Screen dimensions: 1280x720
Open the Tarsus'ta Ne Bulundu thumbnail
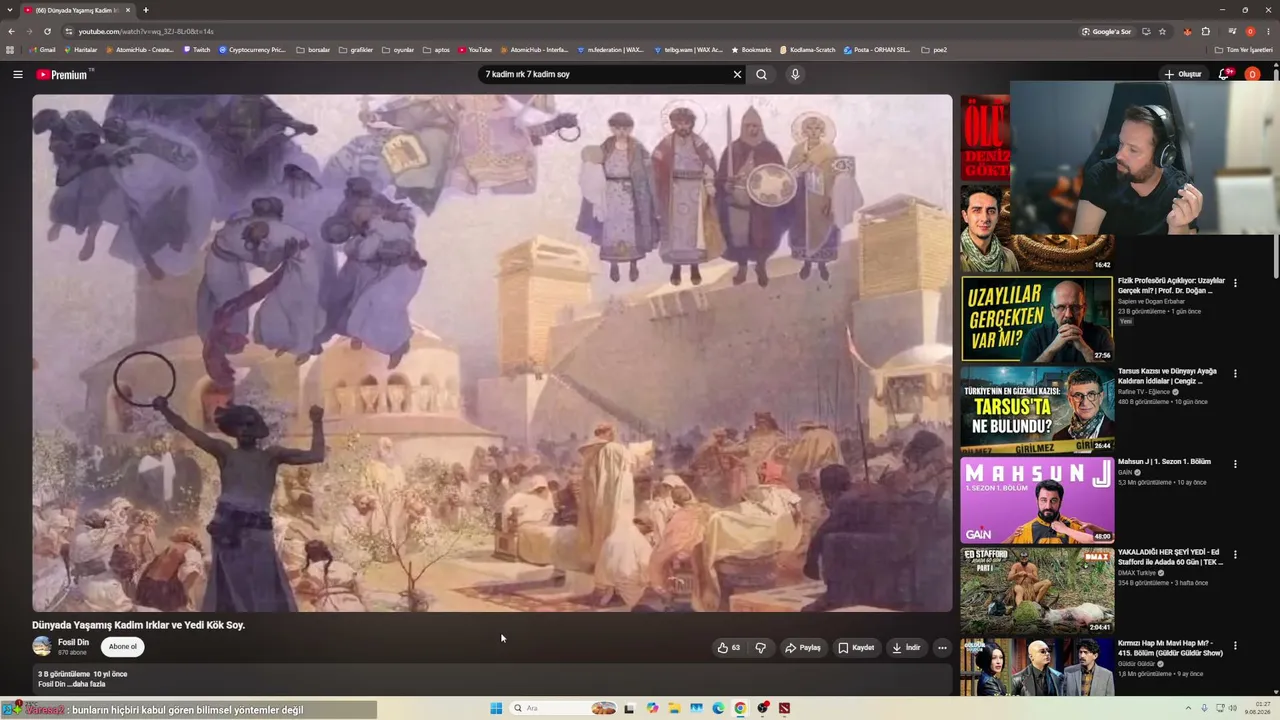coord(1037,410)
